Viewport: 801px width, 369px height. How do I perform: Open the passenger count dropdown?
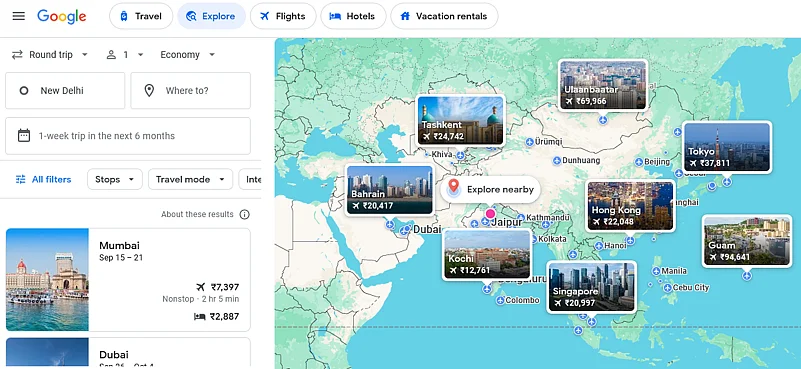[125, 55]
